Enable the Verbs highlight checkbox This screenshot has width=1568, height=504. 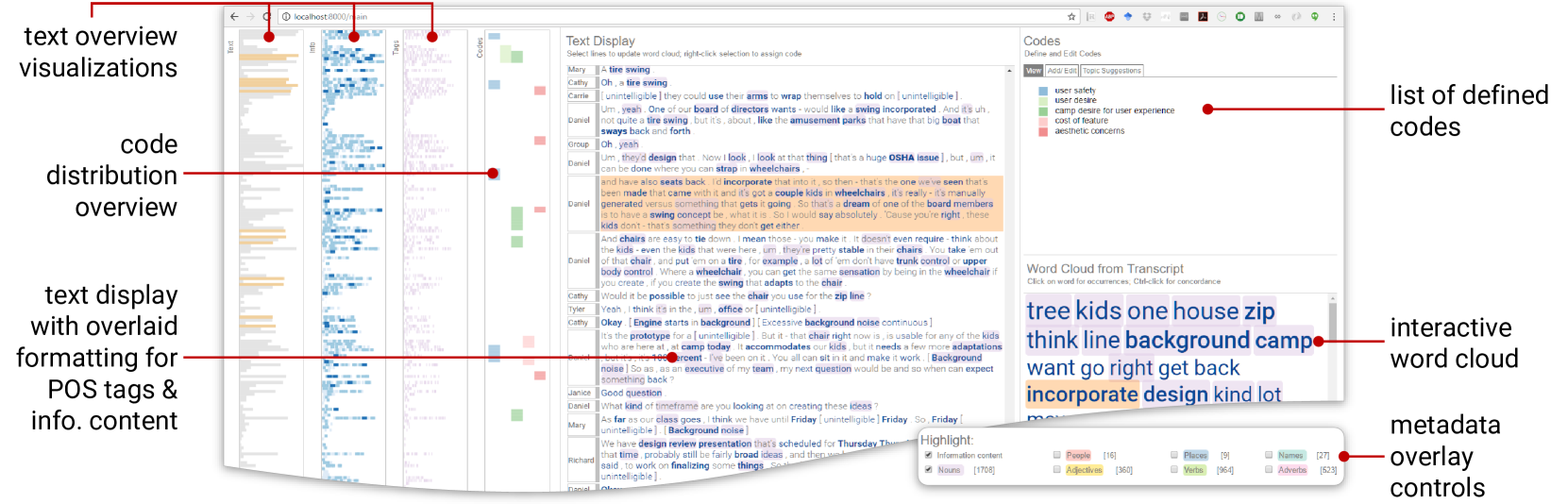click(x=1174, y=469)
